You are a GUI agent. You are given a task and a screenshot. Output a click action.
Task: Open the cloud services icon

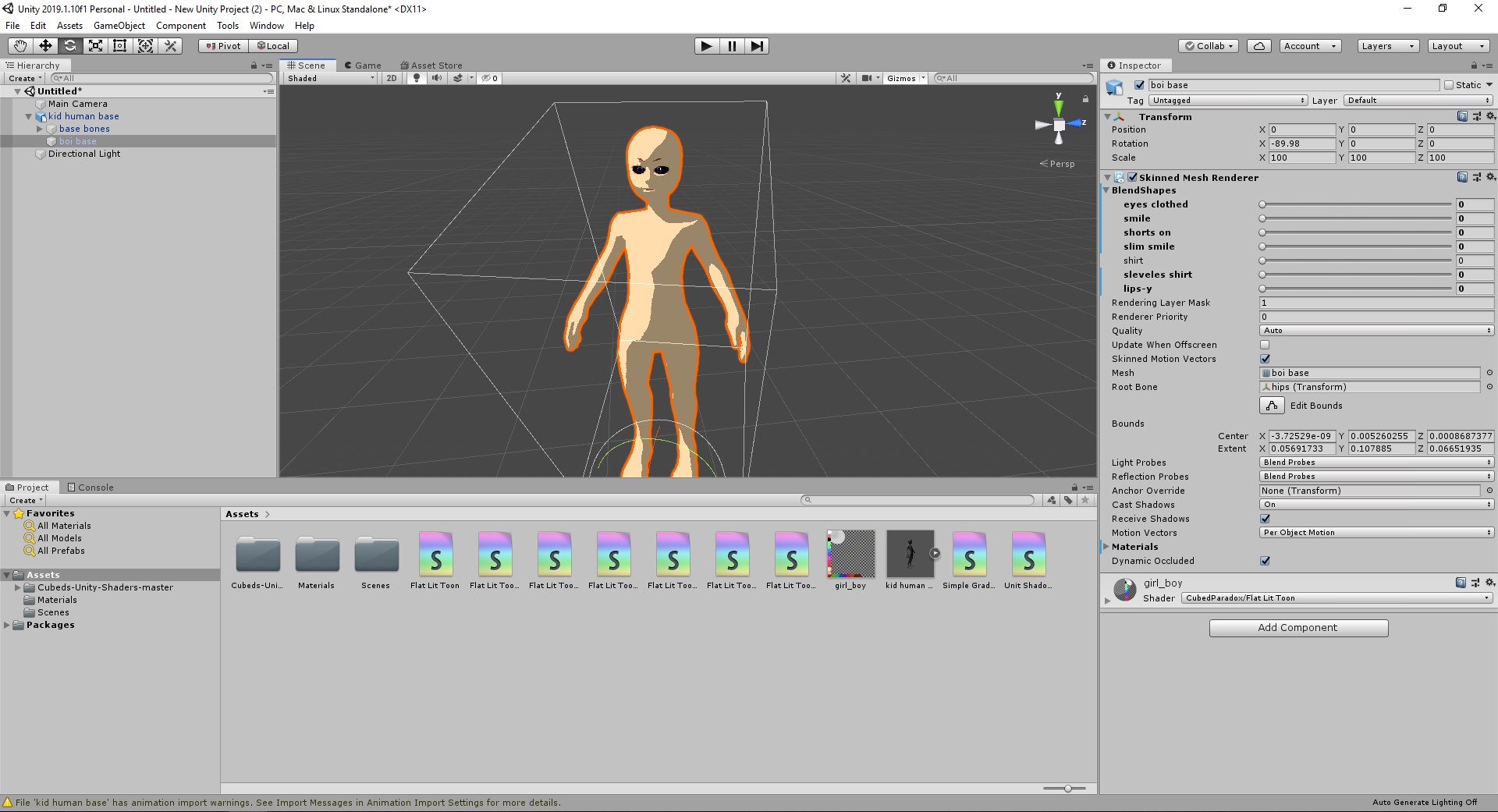[1259, 46]
